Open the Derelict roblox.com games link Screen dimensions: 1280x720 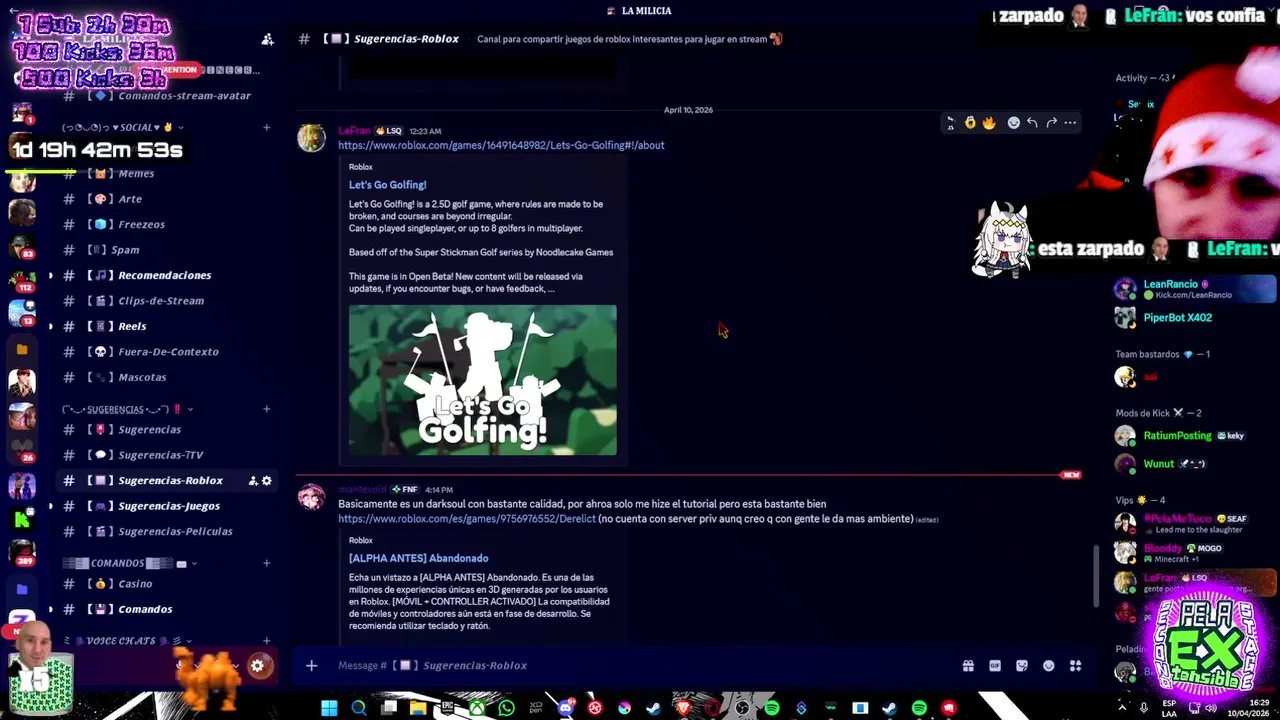[x=467, y=519]
